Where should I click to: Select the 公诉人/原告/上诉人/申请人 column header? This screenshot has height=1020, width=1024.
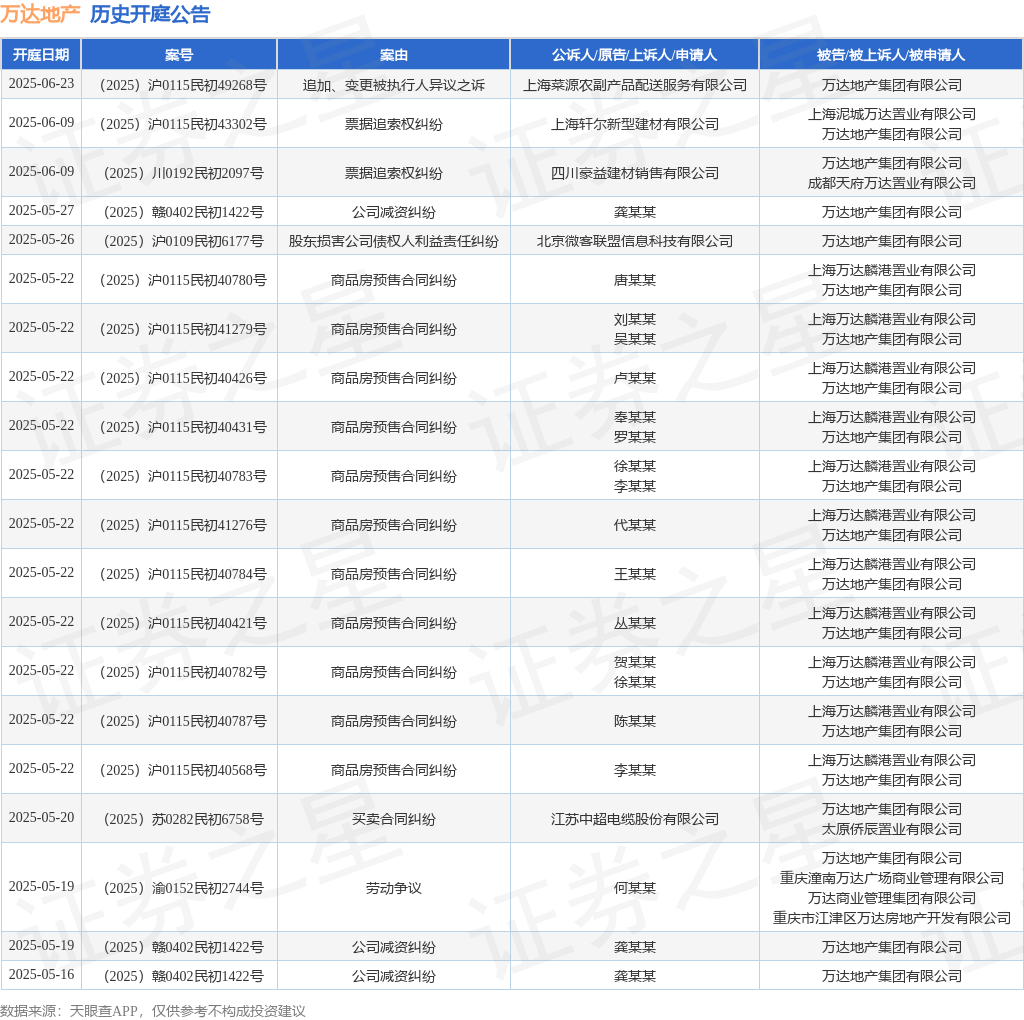(x=634, y=55)
